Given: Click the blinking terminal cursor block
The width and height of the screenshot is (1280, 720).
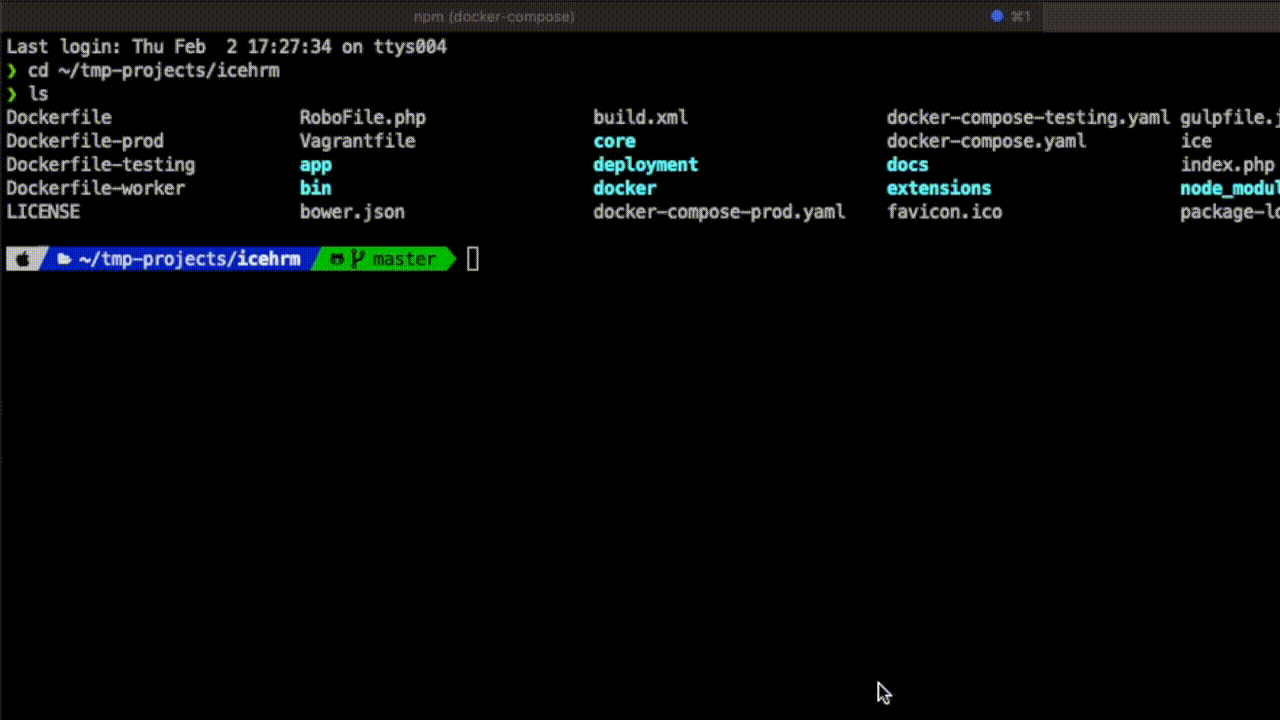Looking at the screenshot, I should pyautogui.click(x=472, y=258).
